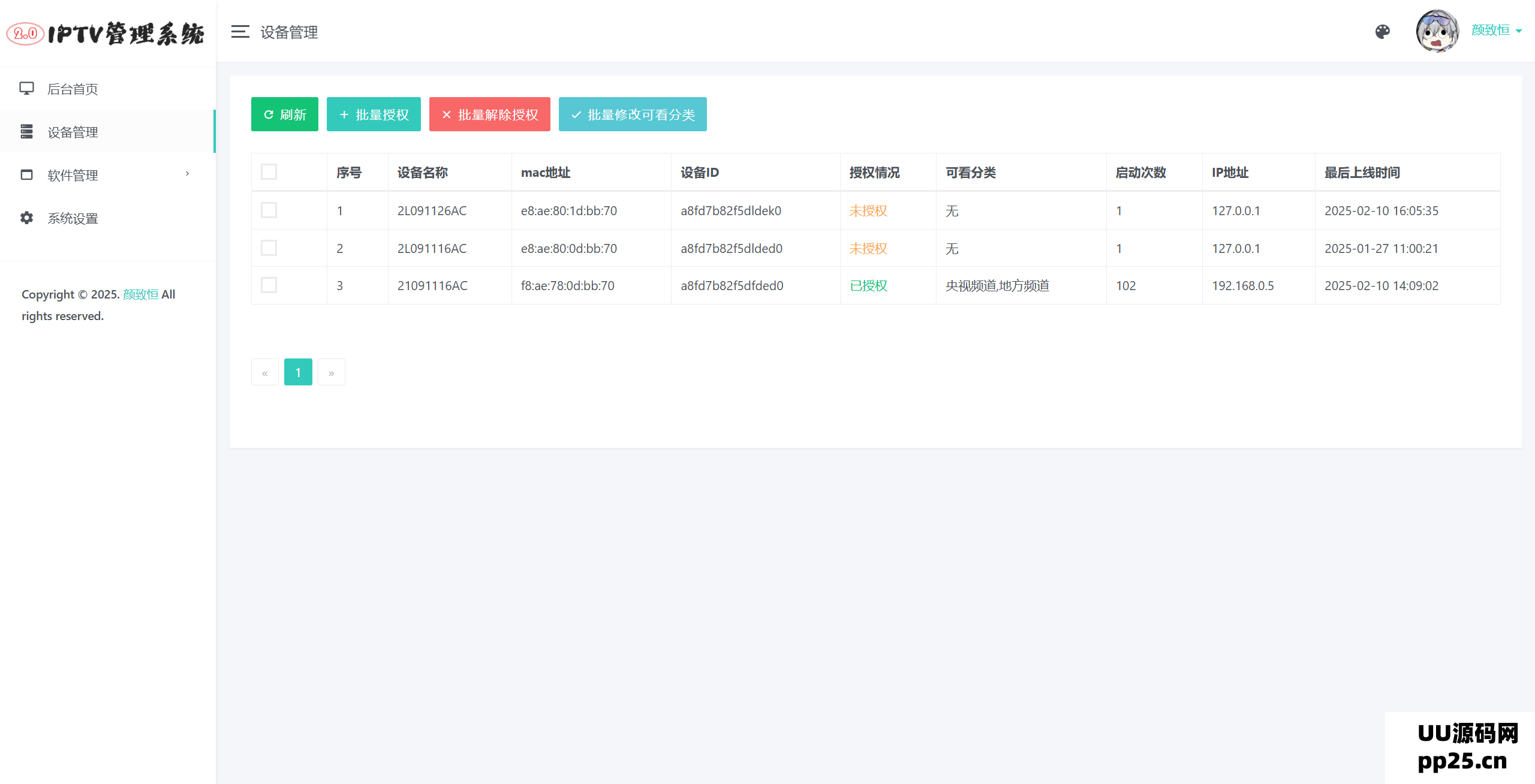Click the IPTV管理系统 logo

(x=106, y=34)
